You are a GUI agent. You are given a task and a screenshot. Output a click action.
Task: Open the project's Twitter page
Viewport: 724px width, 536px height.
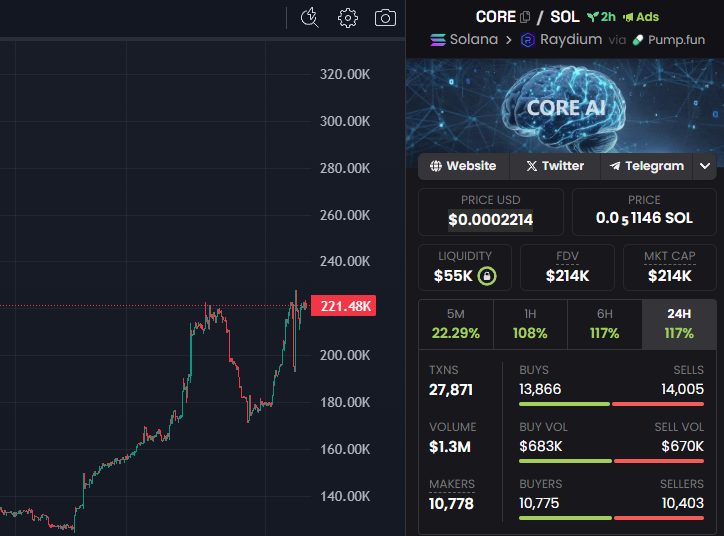point(555,166)
